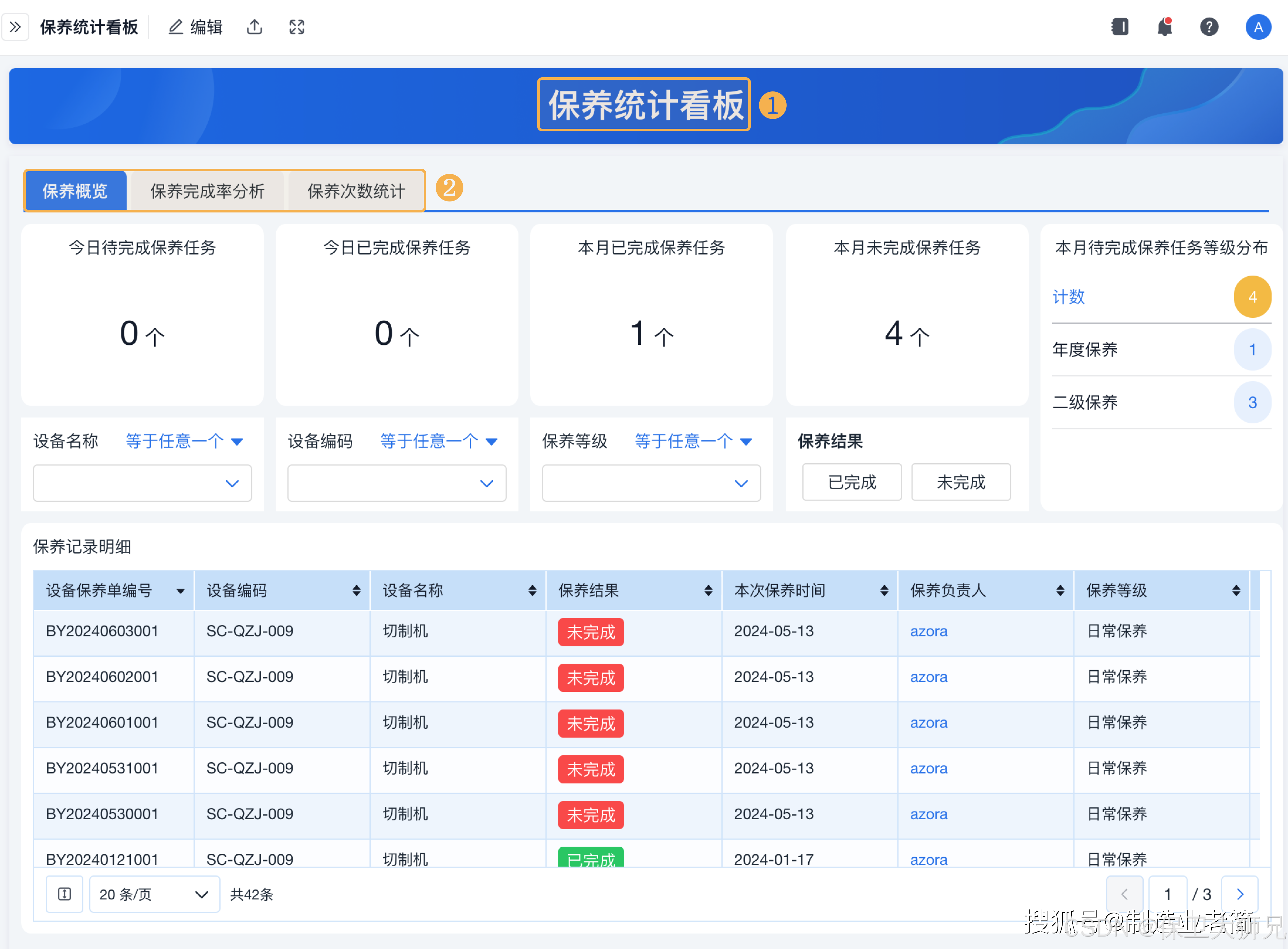The height and width of the screenshot is (949, 1288).
Task: Sort the 保养负责人 column
Action: click(x=1060, y=590)
